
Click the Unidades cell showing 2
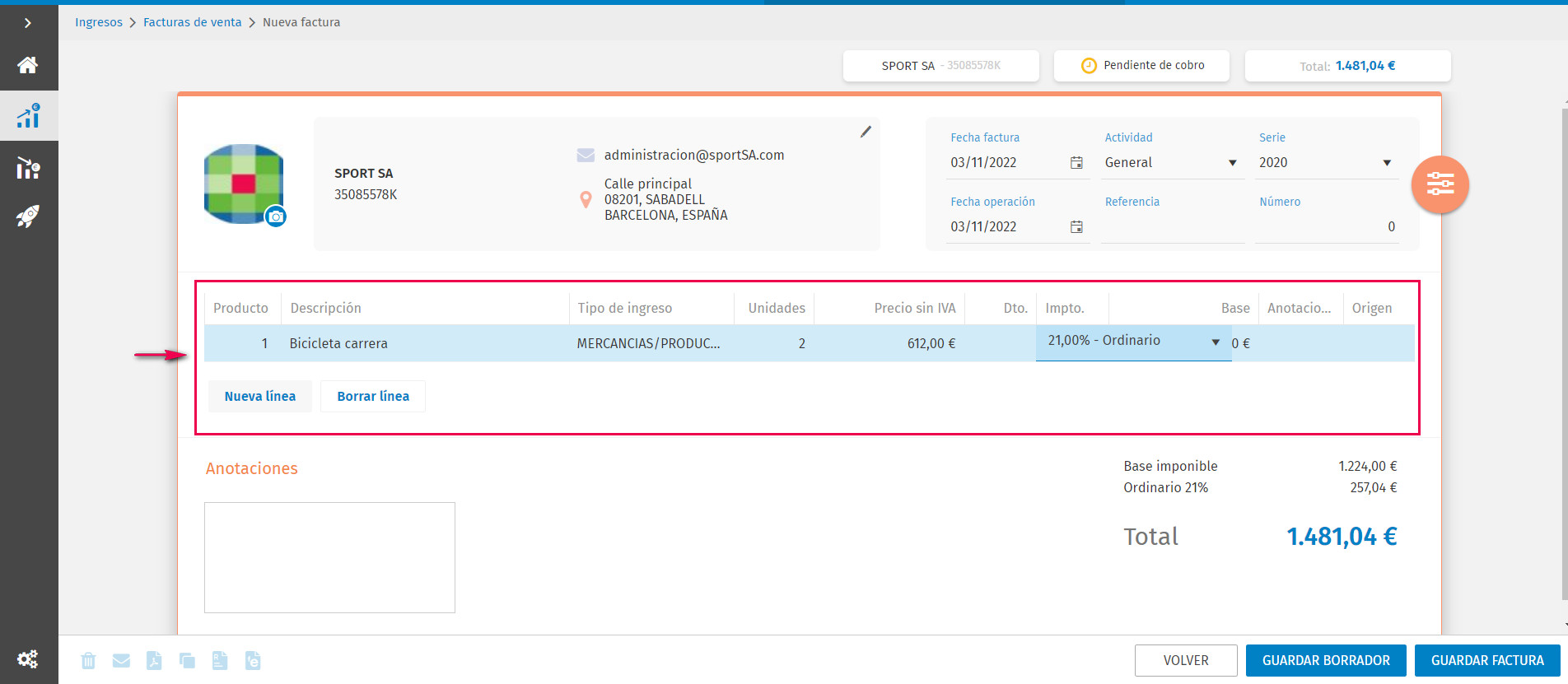[x=774, y=343]
